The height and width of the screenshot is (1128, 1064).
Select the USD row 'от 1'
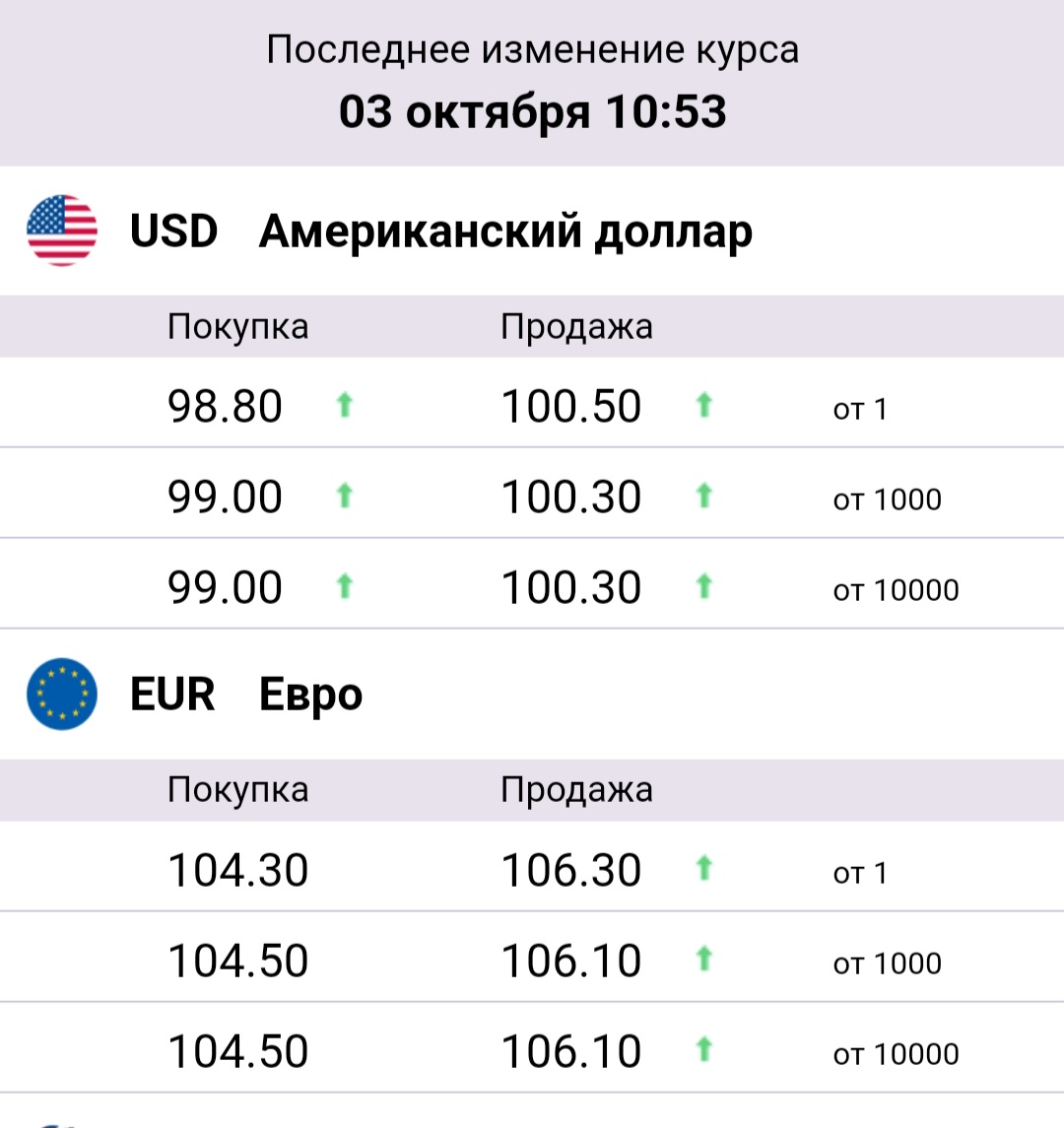[x=532, y=403]
